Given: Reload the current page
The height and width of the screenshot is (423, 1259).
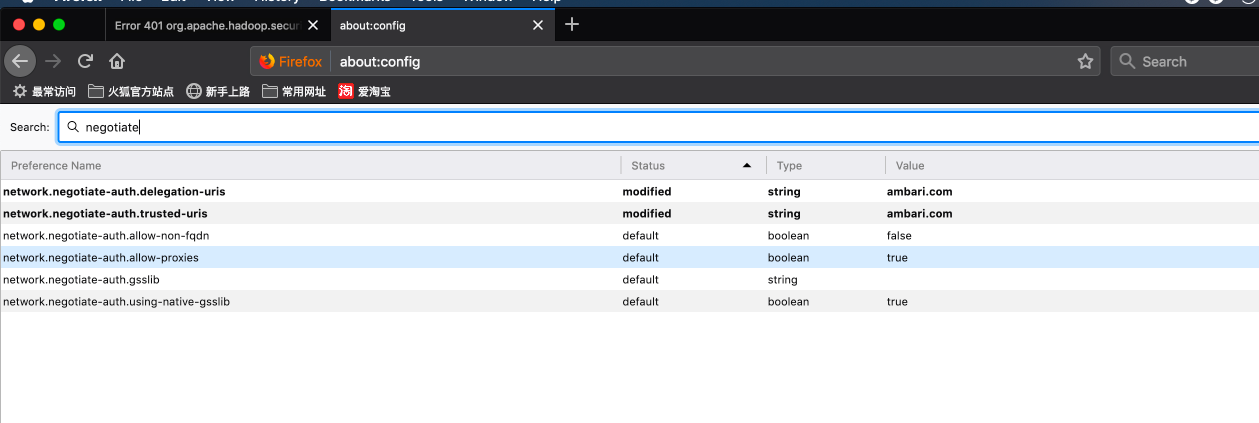Looking at the screenshot, I should click(x=85, y=61).
